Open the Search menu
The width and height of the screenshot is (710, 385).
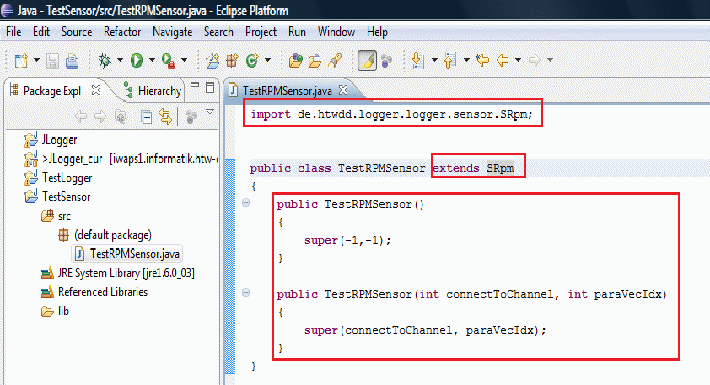tap(219, 32)
